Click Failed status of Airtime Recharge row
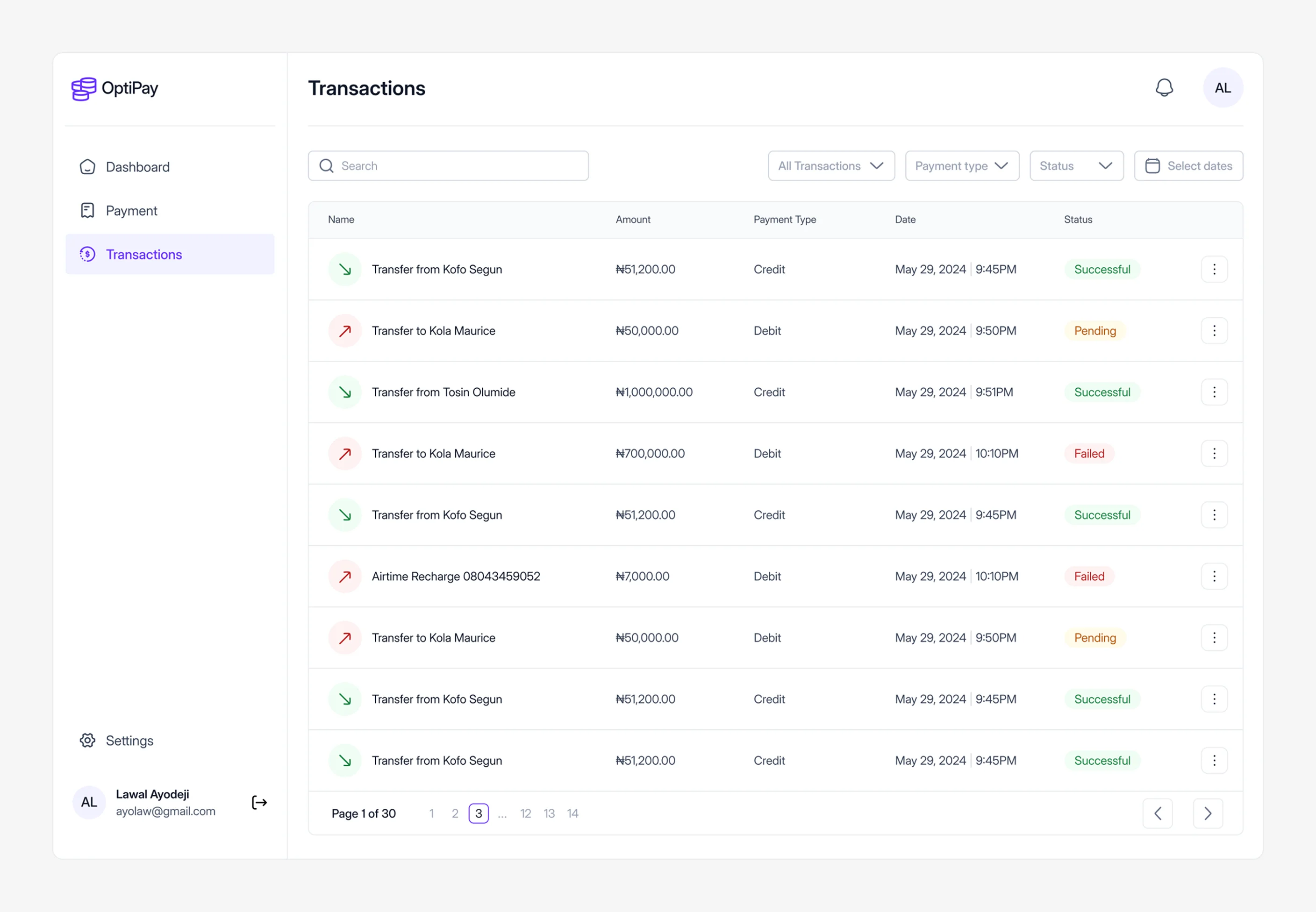Screen dimensions: 1316x912 1089,577
